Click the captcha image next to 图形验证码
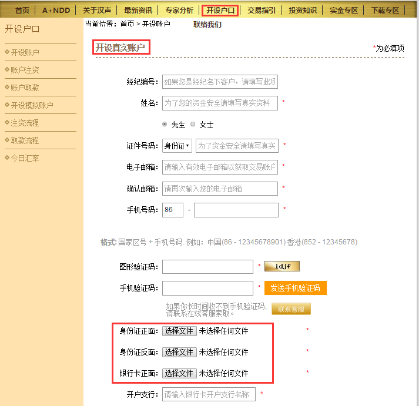 (x=282, y=266)
